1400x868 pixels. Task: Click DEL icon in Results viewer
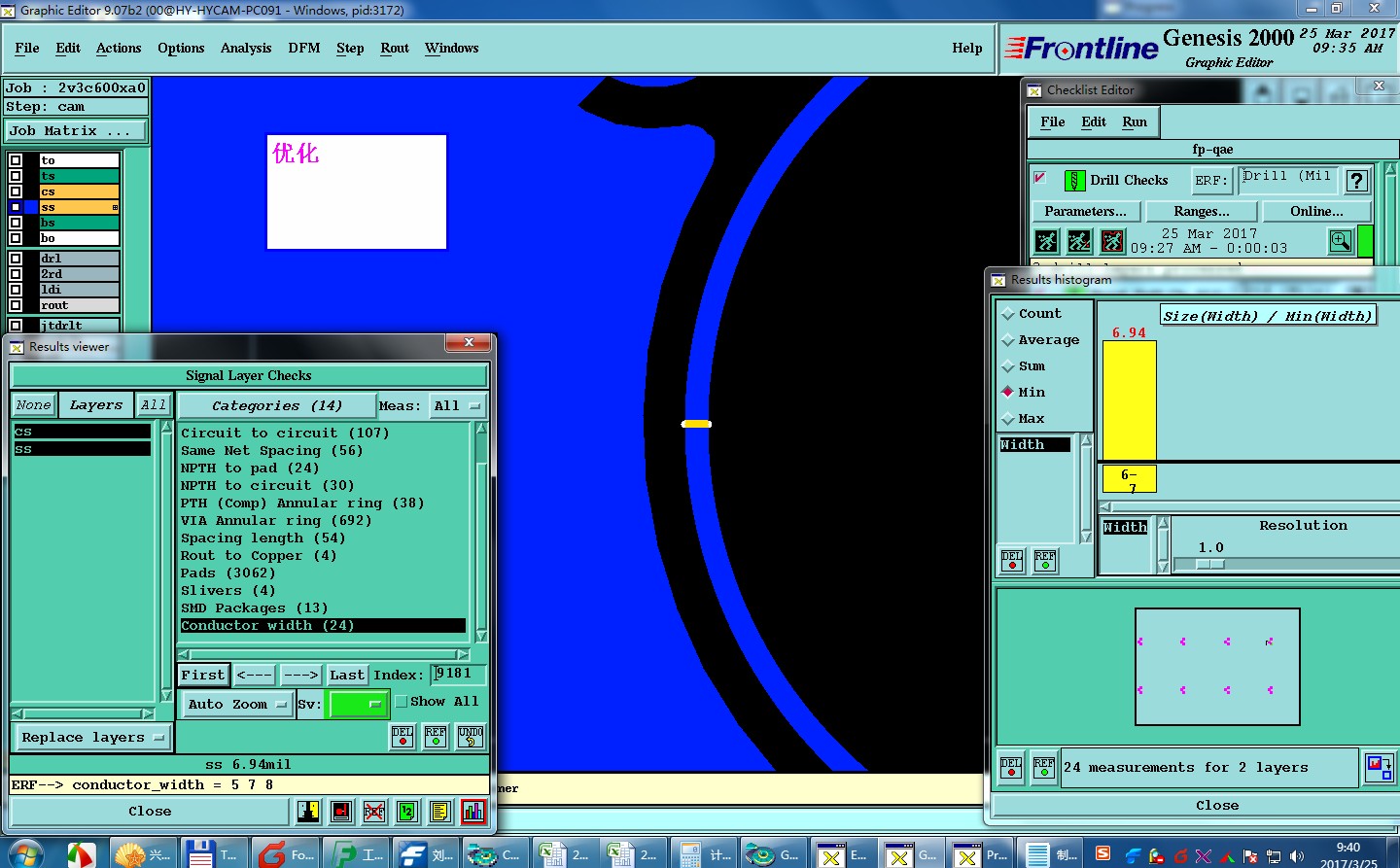pos(402,737)
